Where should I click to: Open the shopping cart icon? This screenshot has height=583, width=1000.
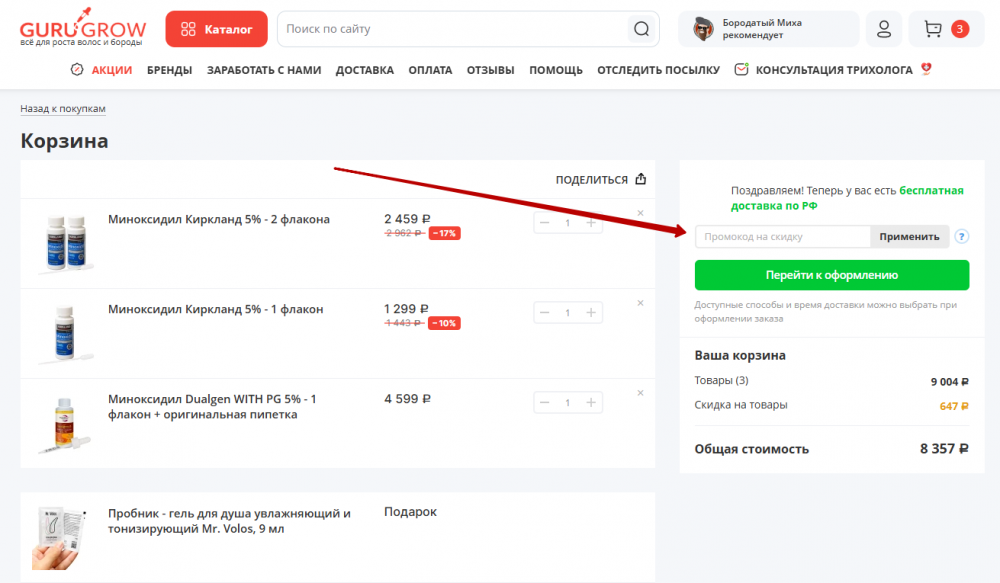pyautogui.click(x=933, y=29)
